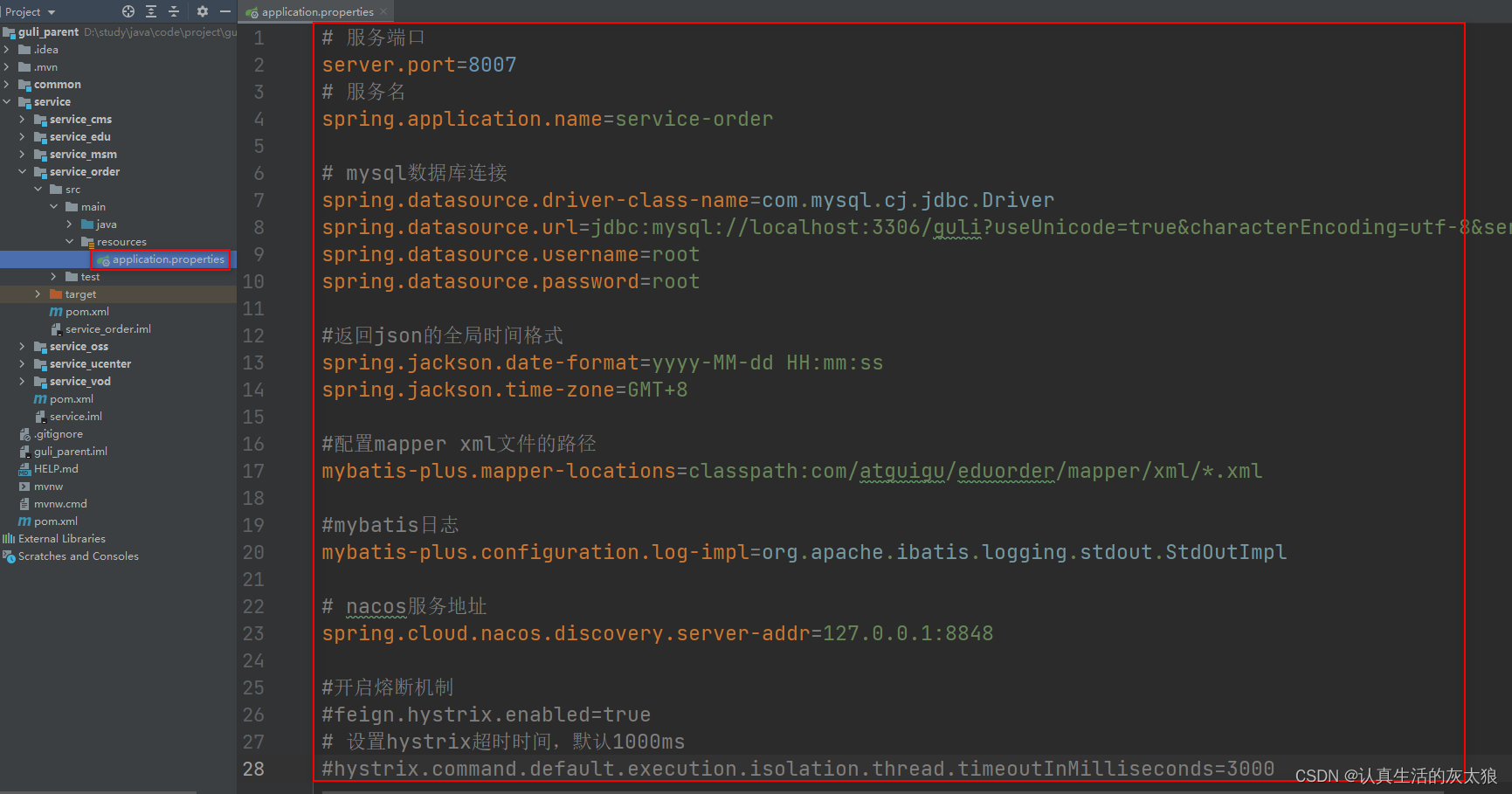
Task: Click the target folder orange icon
Action: pyautogui.click(x=56, y=294)
